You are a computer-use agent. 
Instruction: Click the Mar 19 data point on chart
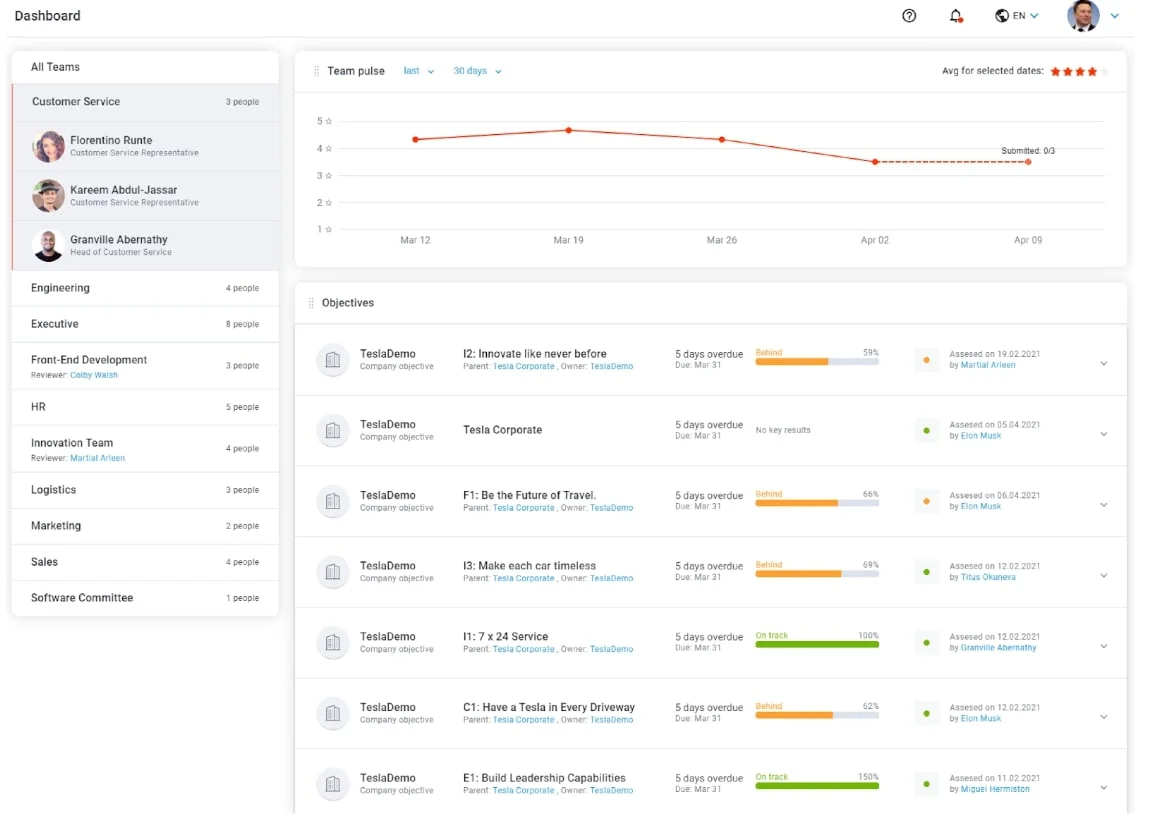[568, 130]
